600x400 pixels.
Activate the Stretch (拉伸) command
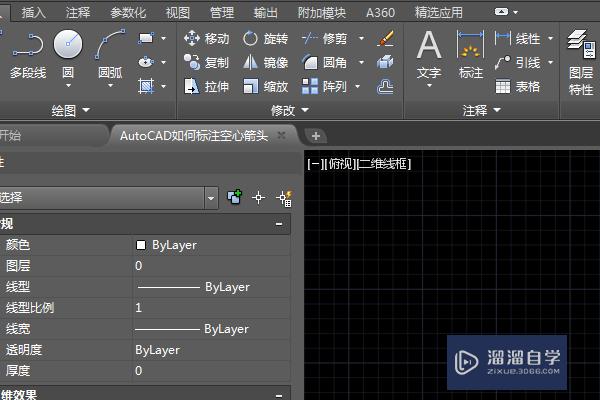(x=207, y=87)
